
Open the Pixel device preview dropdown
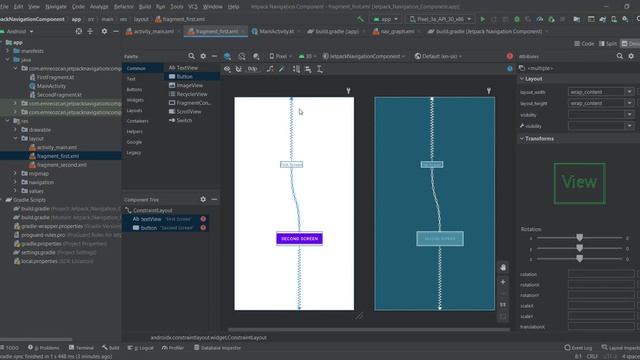tap(280, 56)
